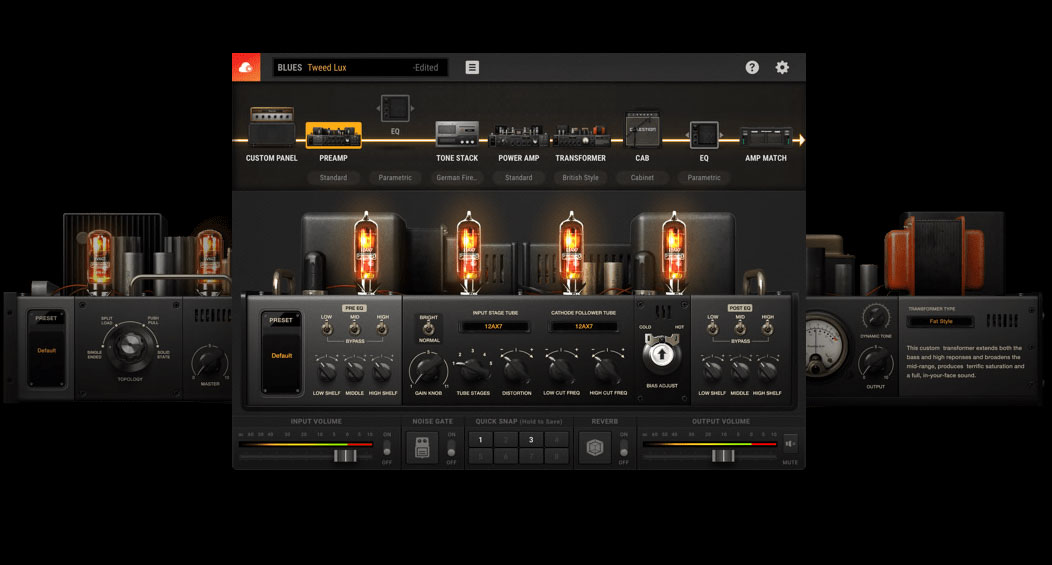Toggle Pre EQ Mid bypass switch
This screenshot has height=565, width=1052.
[x=354, y=328]
